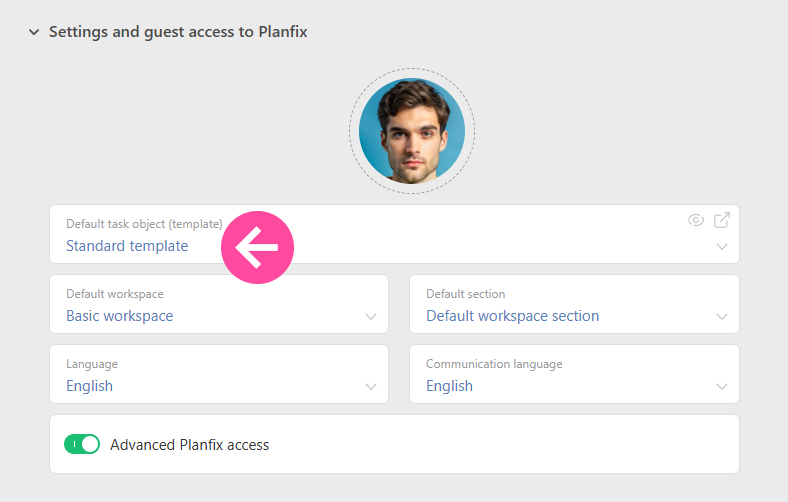Screen dimensions: 788x502
Task: Open the Language dropdown chevron
Action: click(371, 387)
